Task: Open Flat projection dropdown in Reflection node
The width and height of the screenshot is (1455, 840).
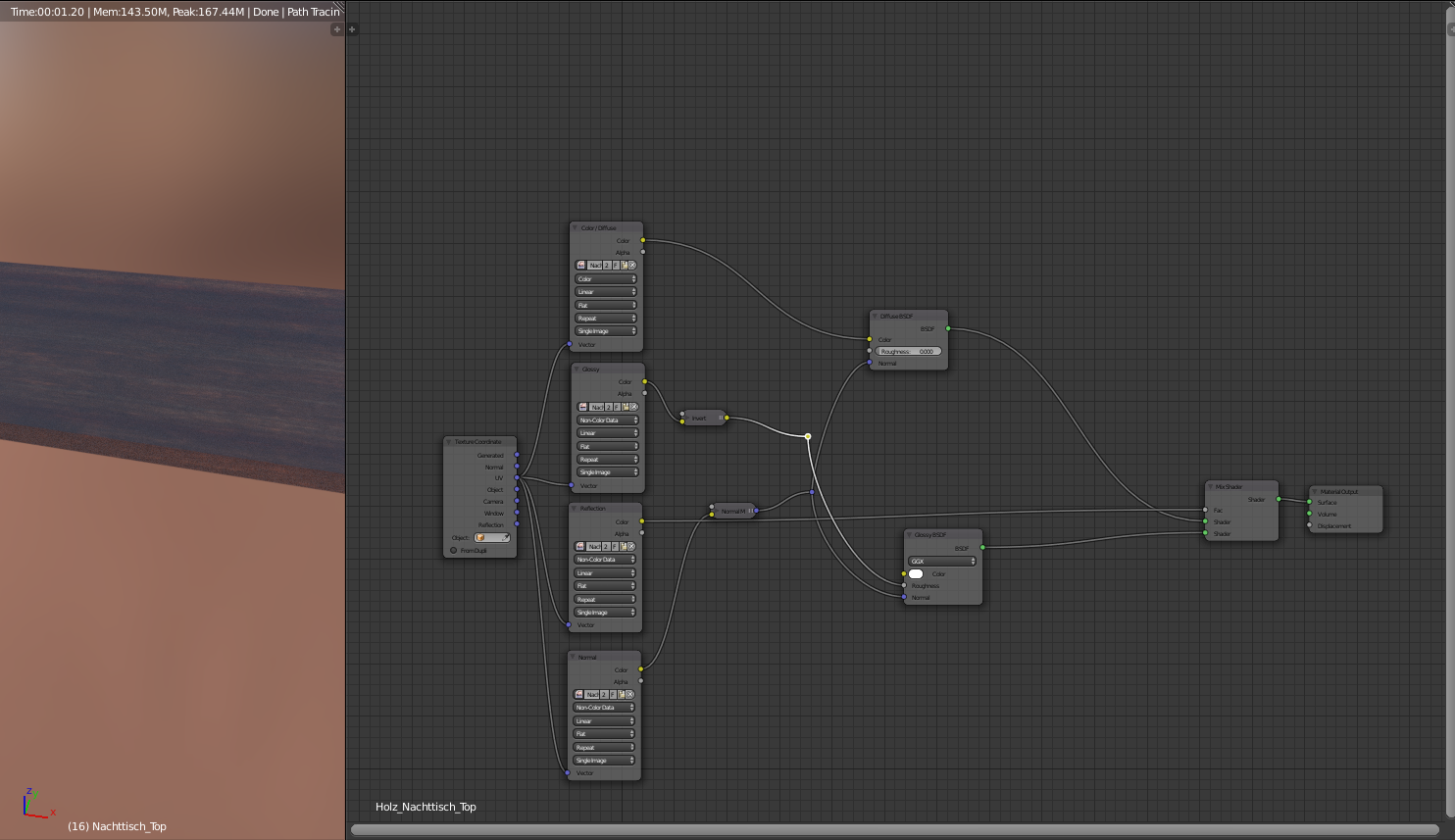Action: pos(605,586)
